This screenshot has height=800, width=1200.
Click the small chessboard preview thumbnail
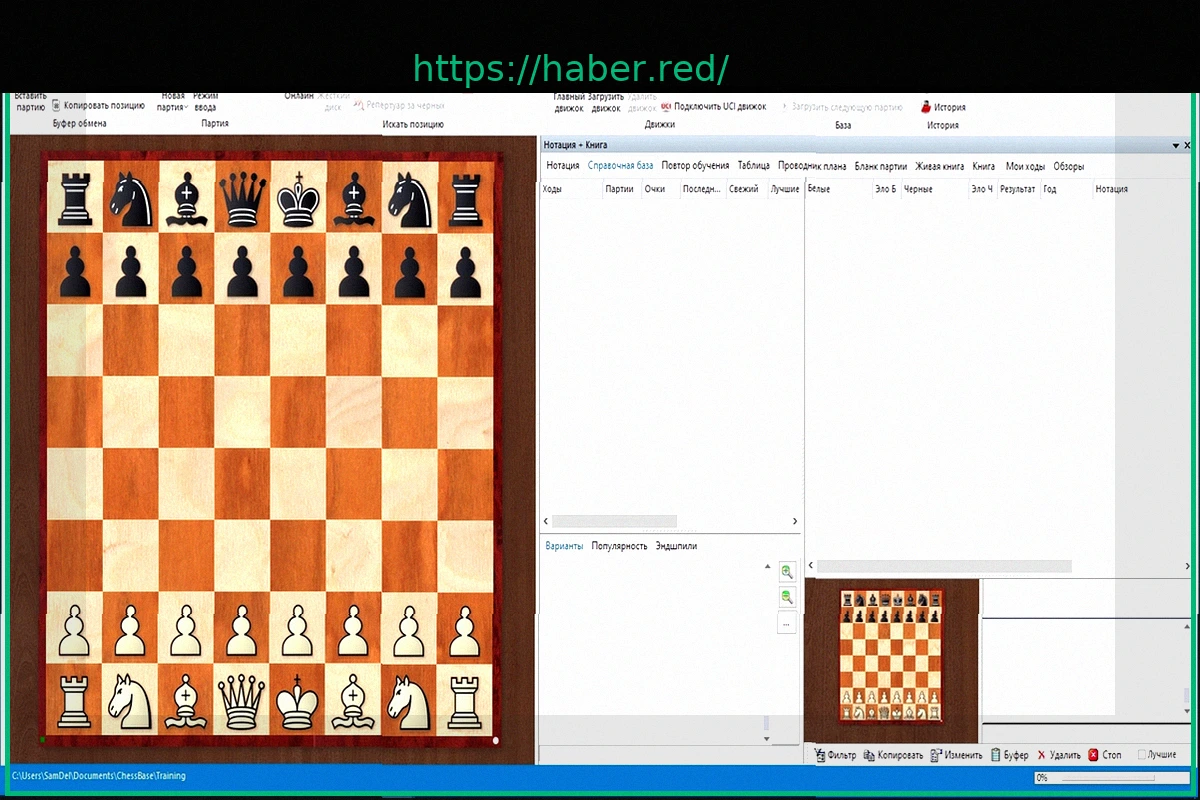coord(891,654)
